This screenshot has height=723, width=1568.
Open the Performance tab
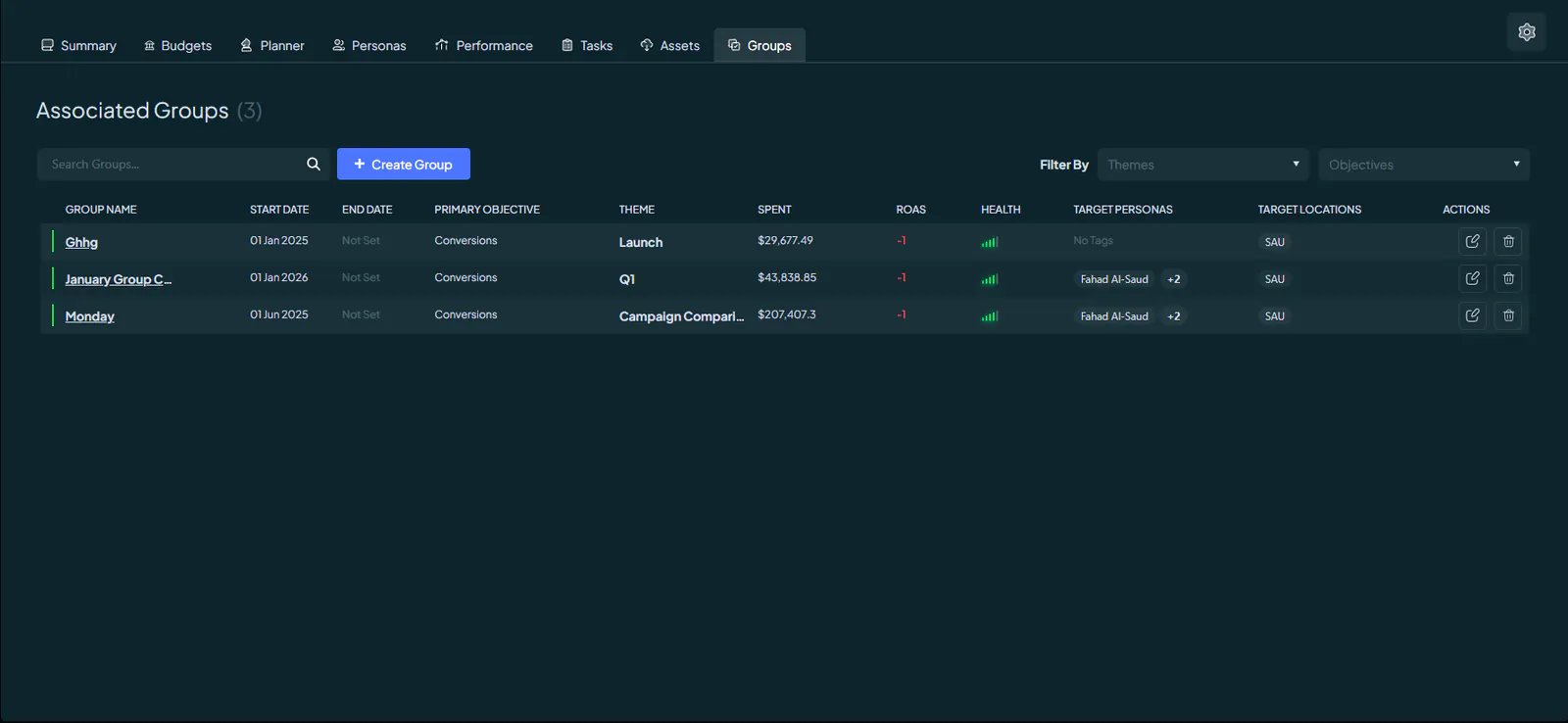point(484,45)
